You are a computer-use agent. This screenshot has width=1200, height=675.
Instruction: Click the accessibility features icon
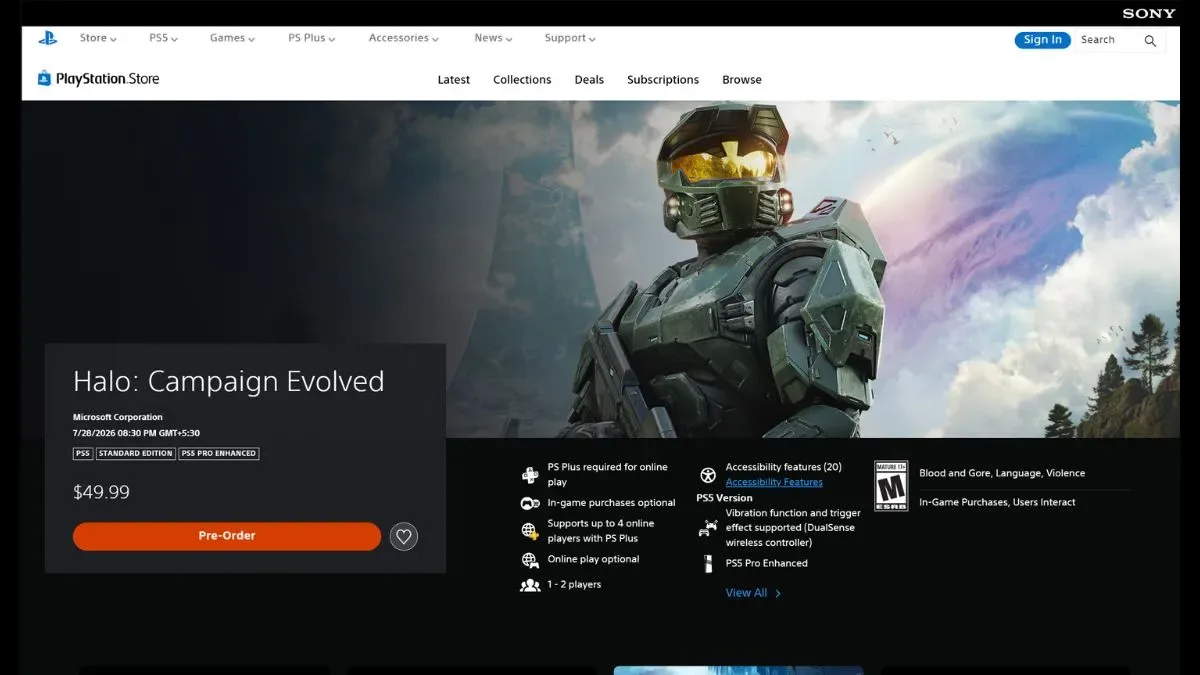click(x=708, y=475)
